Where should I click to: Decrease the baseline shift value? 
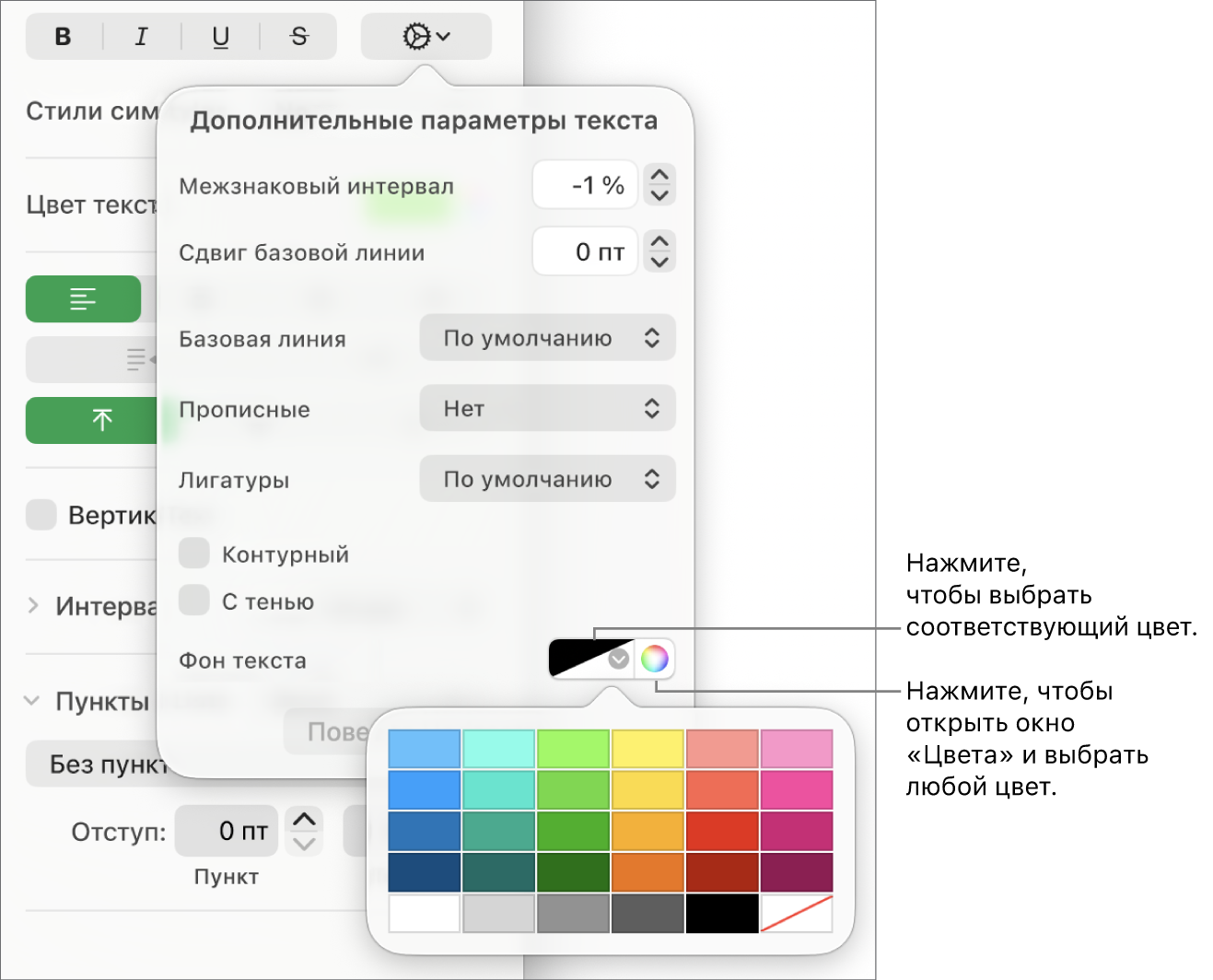(x=659, y=262)
